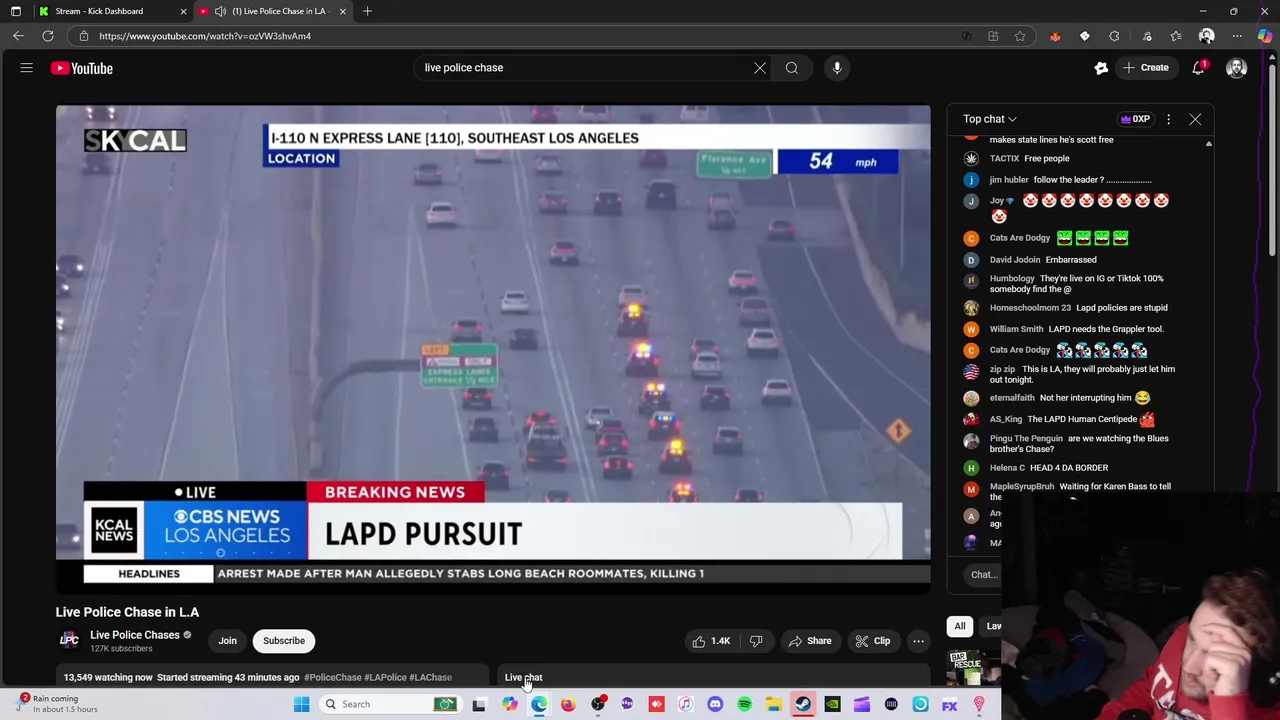1280x720 pixels.
Task: Start voice search with the microphone
Action: (x=837, y=68)
